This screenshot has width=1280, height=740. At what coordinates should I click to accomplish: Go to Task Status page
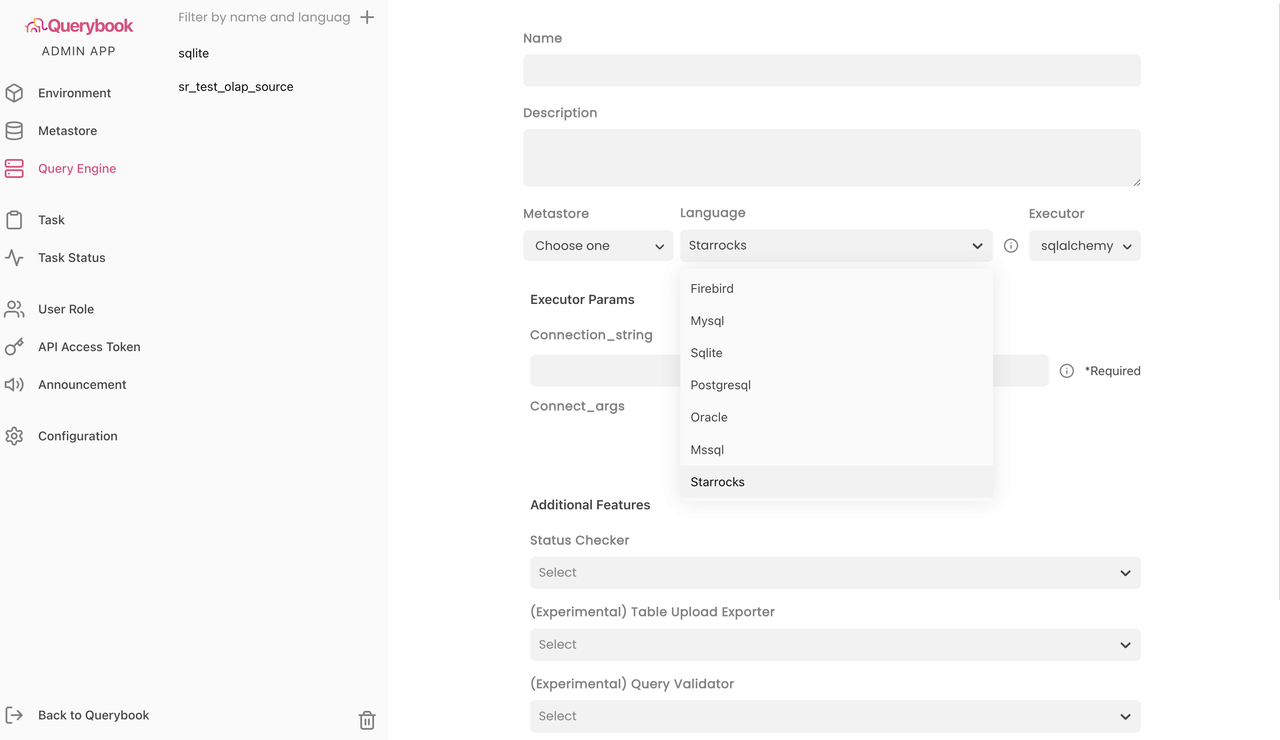pyautogui.click(x=71, y=258)
